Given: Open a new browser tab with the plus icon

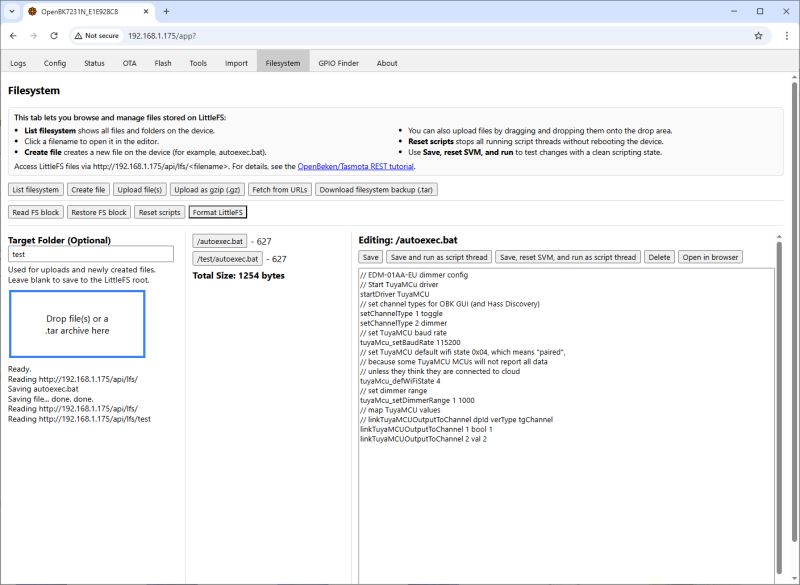Looking at the screenshot, I should coord(166,12).
